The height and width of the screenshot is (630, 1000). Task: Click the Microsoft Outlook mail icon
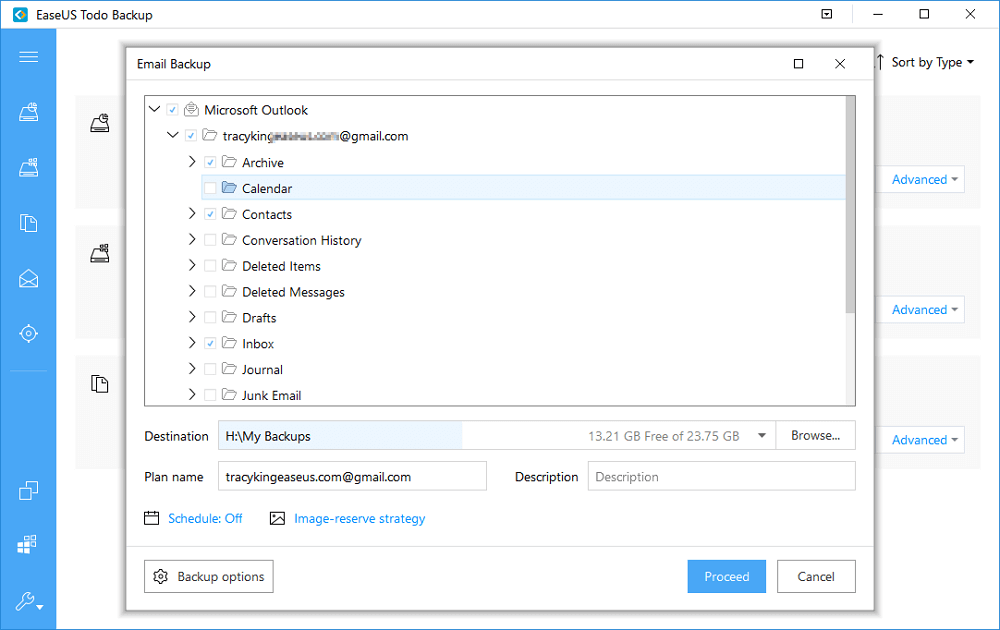click(x=191, y=110)
